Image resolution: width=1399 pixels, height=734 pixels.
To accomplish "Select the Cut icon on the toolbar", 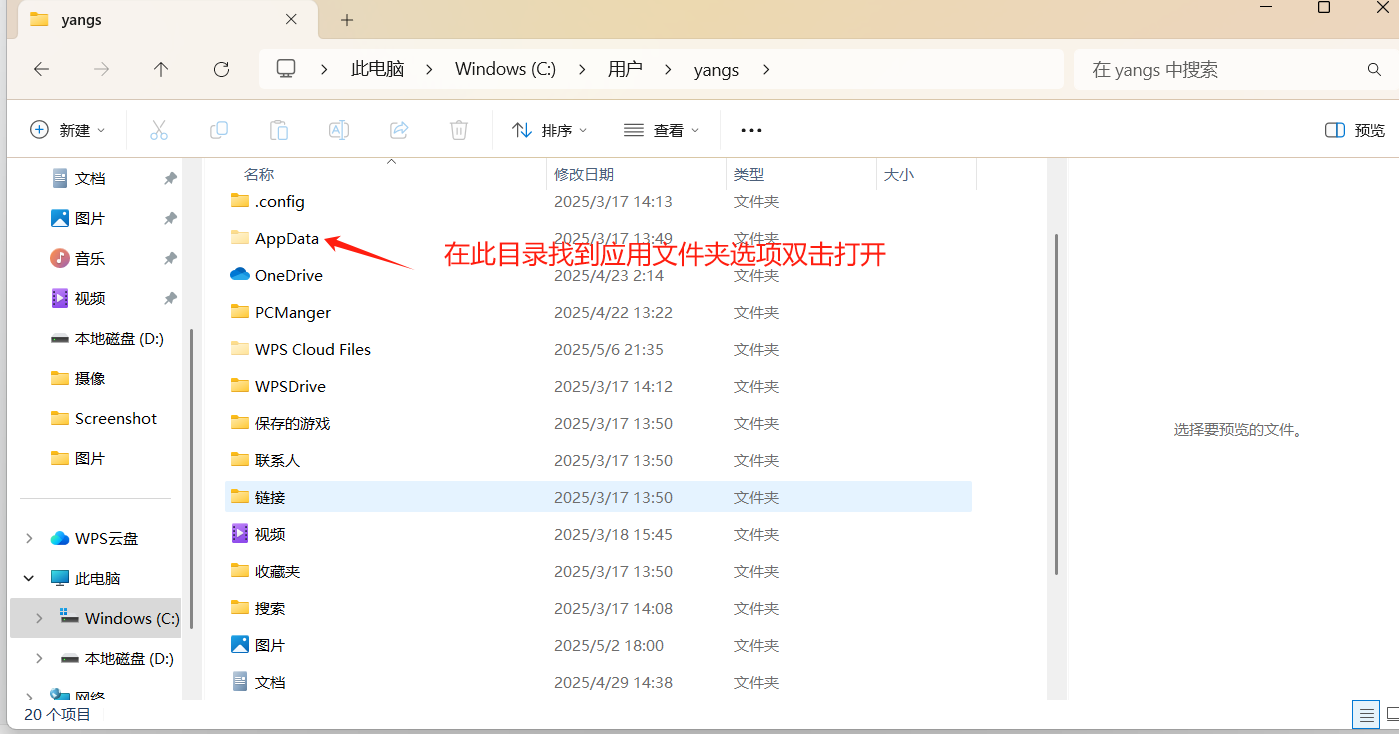I will coord(159,130).
